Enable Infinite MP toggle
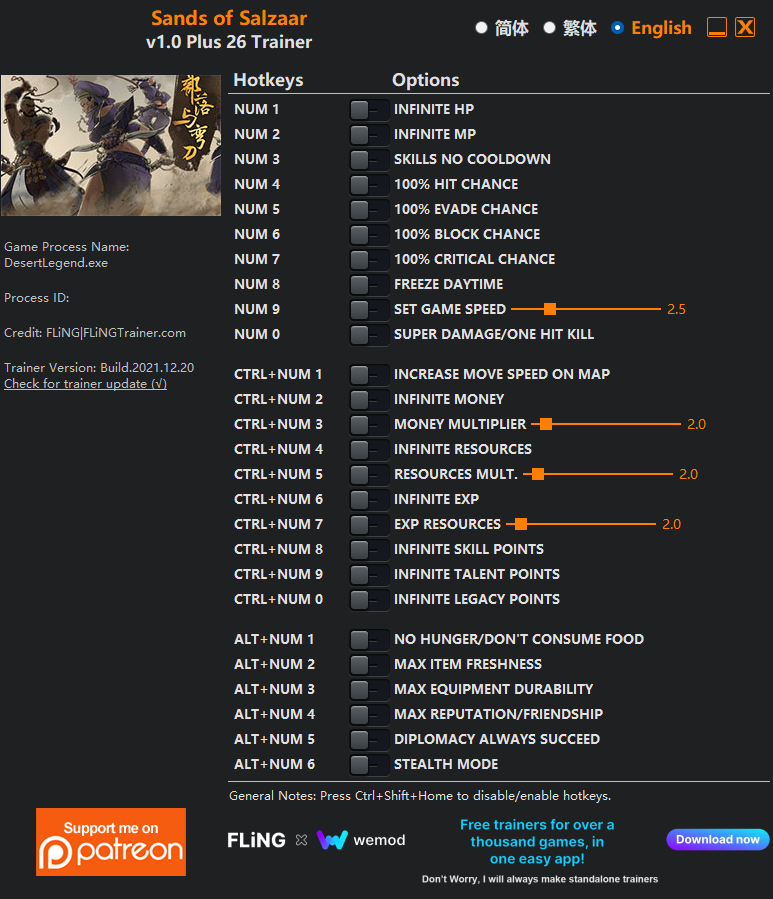The image size is (773, 899). 369,135
